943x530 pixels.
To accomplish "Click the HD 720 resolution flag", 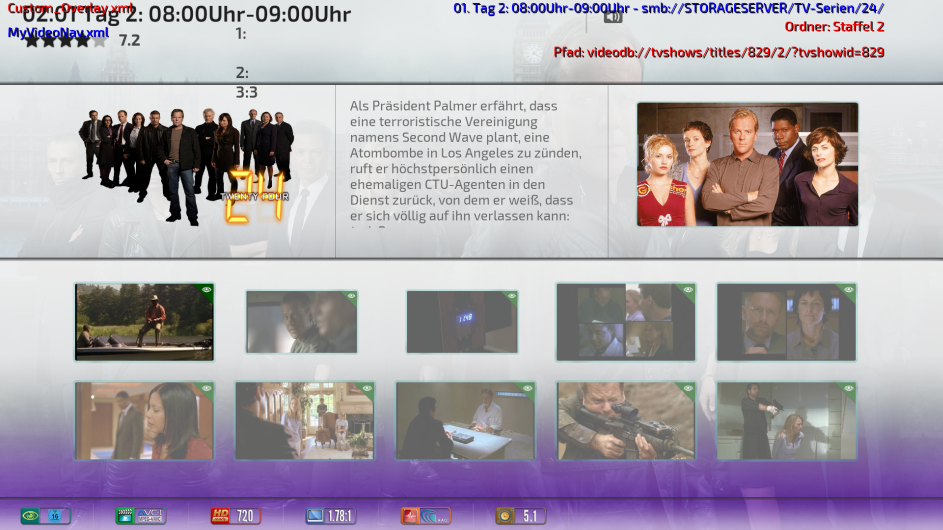I will [236, 516].
